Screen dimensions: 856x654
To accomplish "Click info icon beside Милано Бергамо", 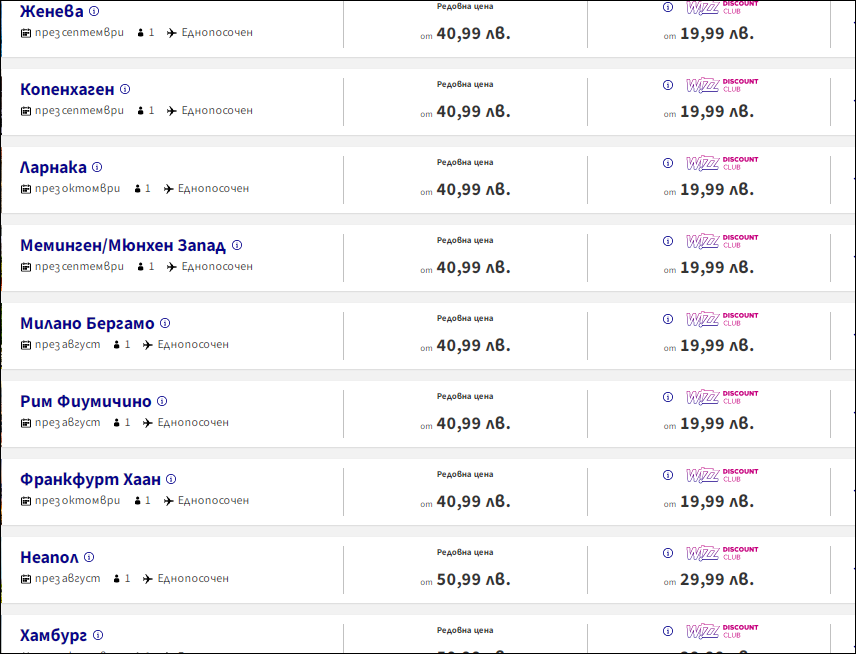I will pos(165,323).
